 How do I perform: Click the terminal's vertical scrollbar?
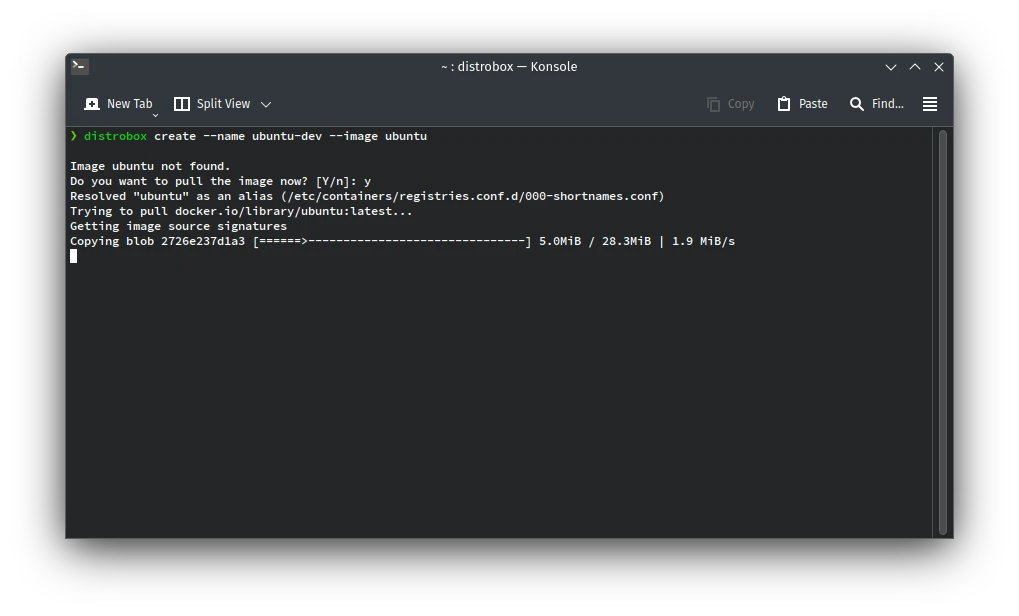(942, 330)
